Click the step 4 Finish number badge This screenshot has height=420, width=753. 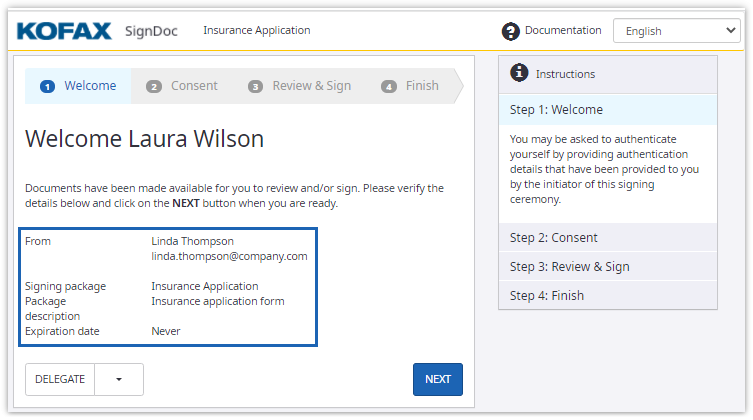389,86
